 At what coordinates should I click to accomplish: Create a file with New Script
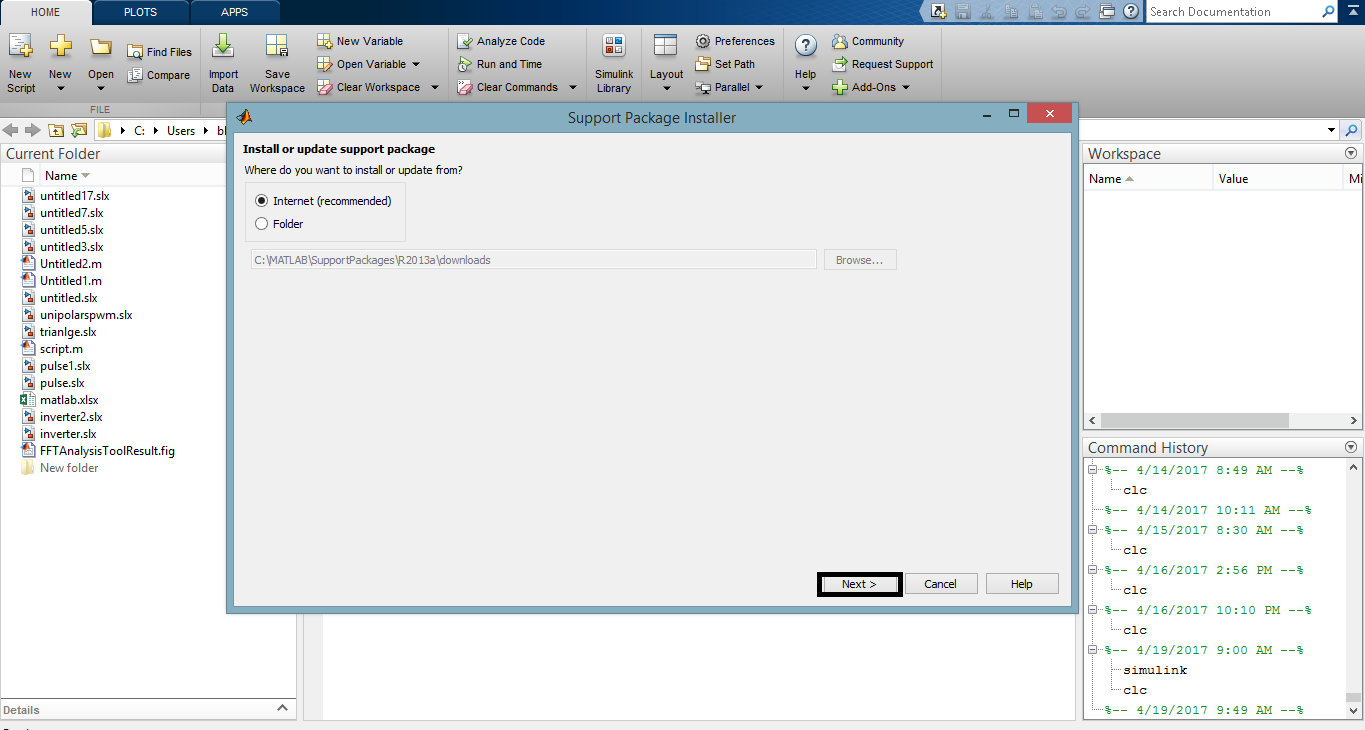[20, 62]
